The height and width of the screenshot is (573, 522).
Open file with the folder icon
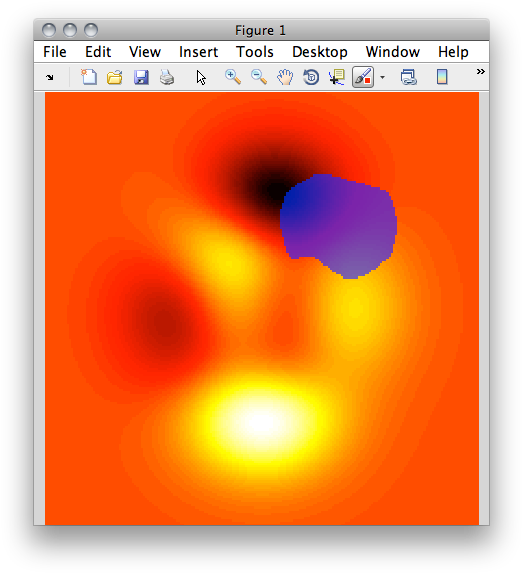115,77
